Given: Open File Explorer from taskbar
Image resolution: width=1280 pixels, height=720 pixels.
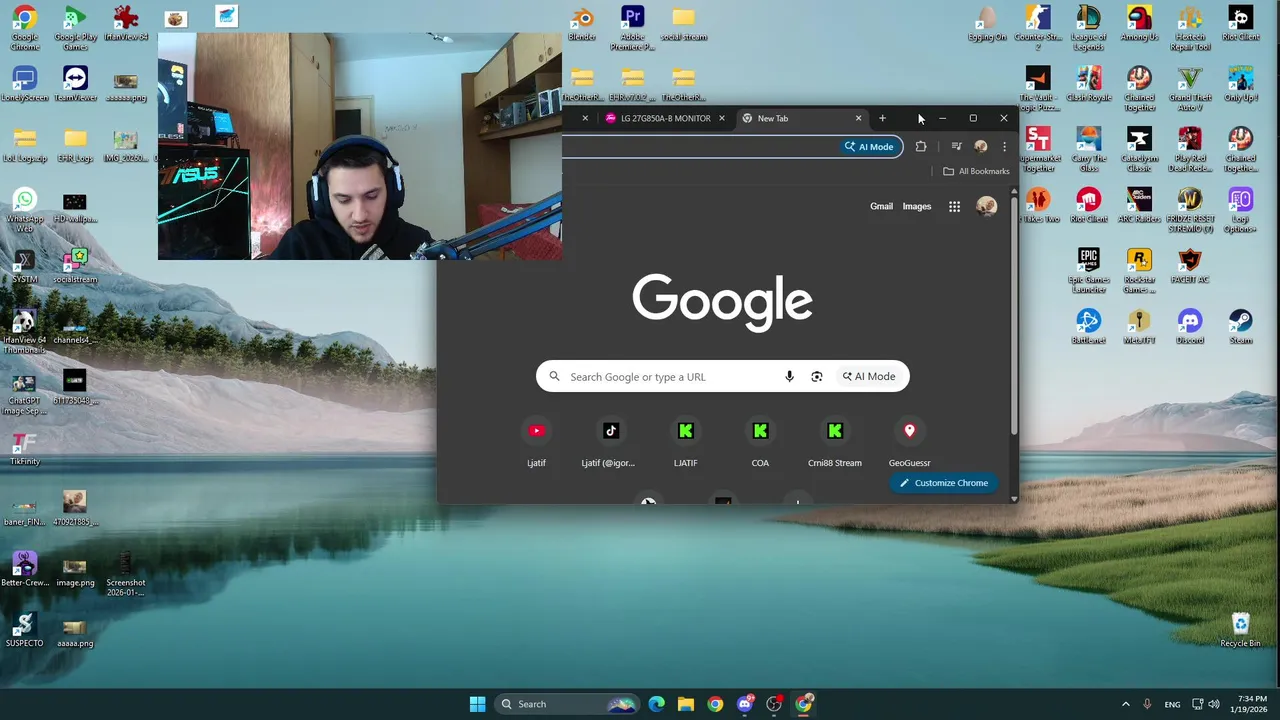Looking at the screenshot, I should point(686,704).
